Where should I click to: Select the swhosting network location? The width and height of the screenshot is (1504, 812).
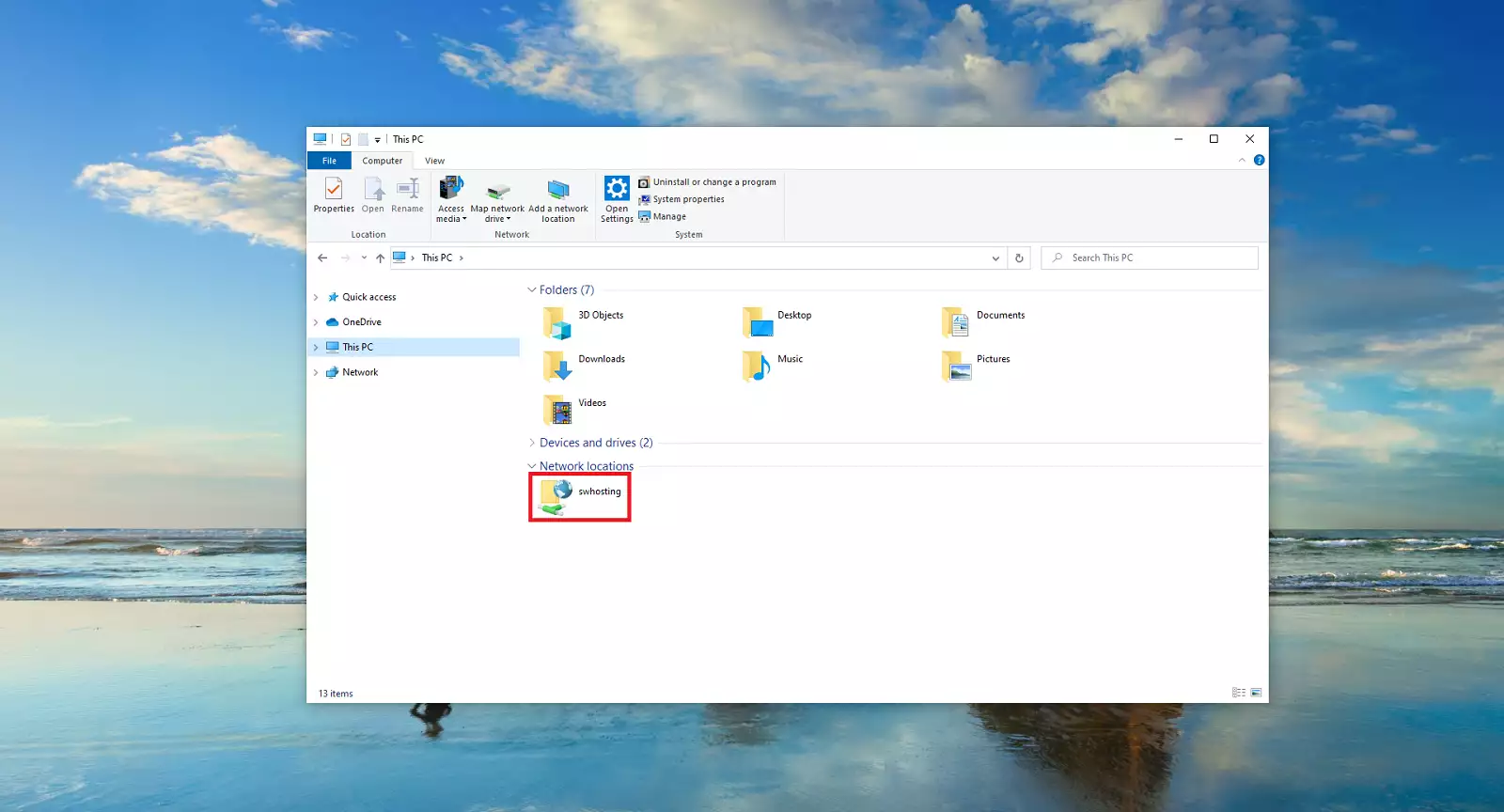tap(580, 497)
